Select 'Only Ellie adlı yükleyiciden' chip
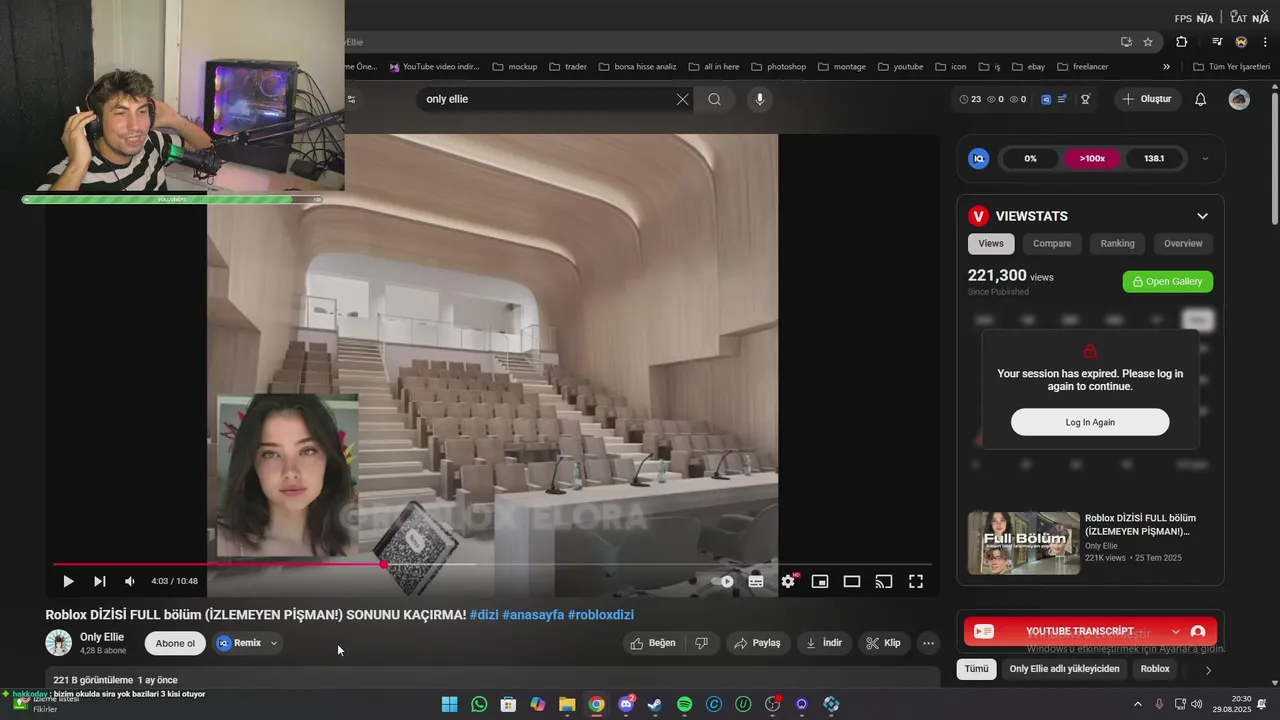Screen dimensions: 1280x720 point(1064,669)
